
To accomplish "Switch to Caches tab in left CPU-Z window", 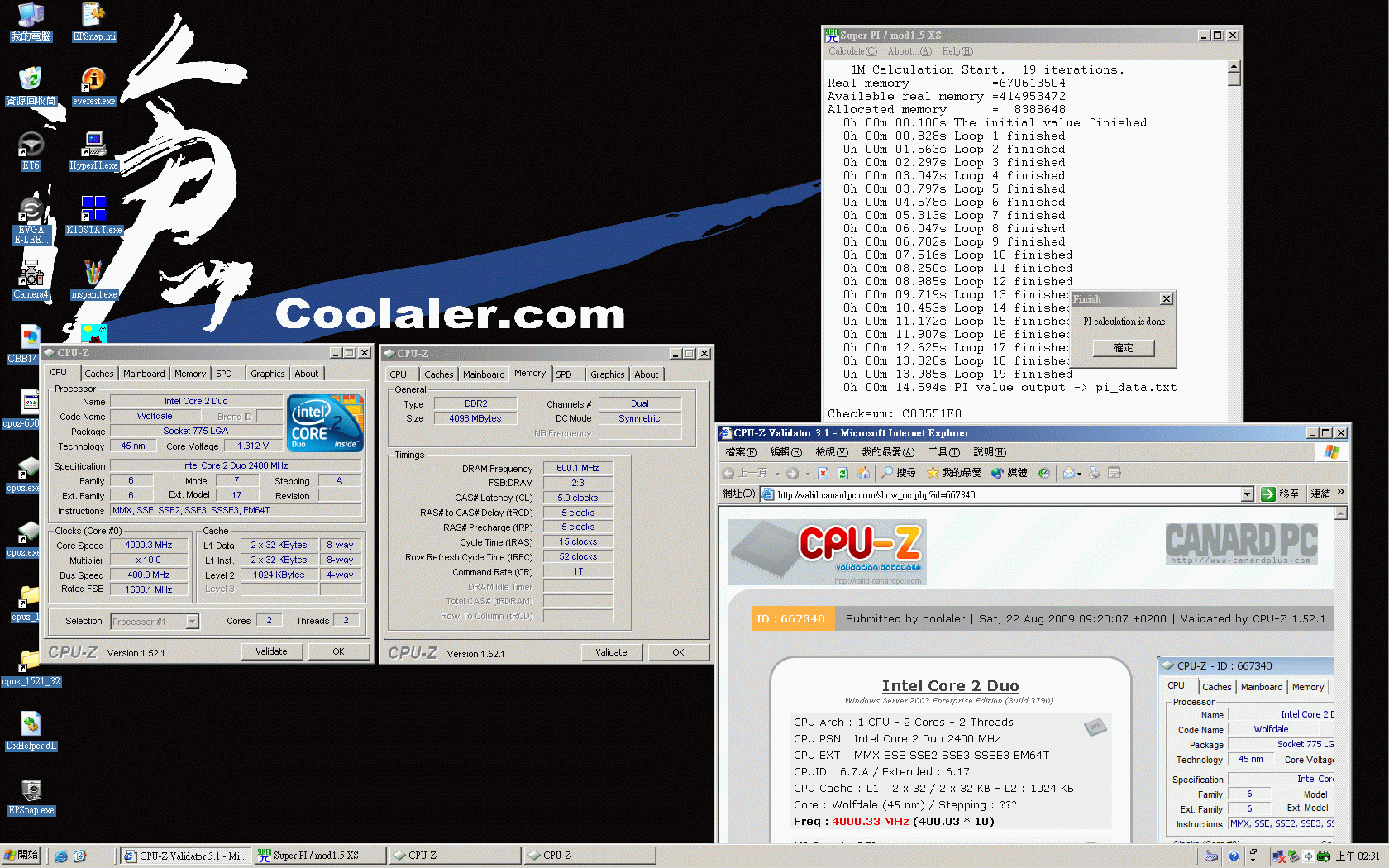I will pos(99,374).
